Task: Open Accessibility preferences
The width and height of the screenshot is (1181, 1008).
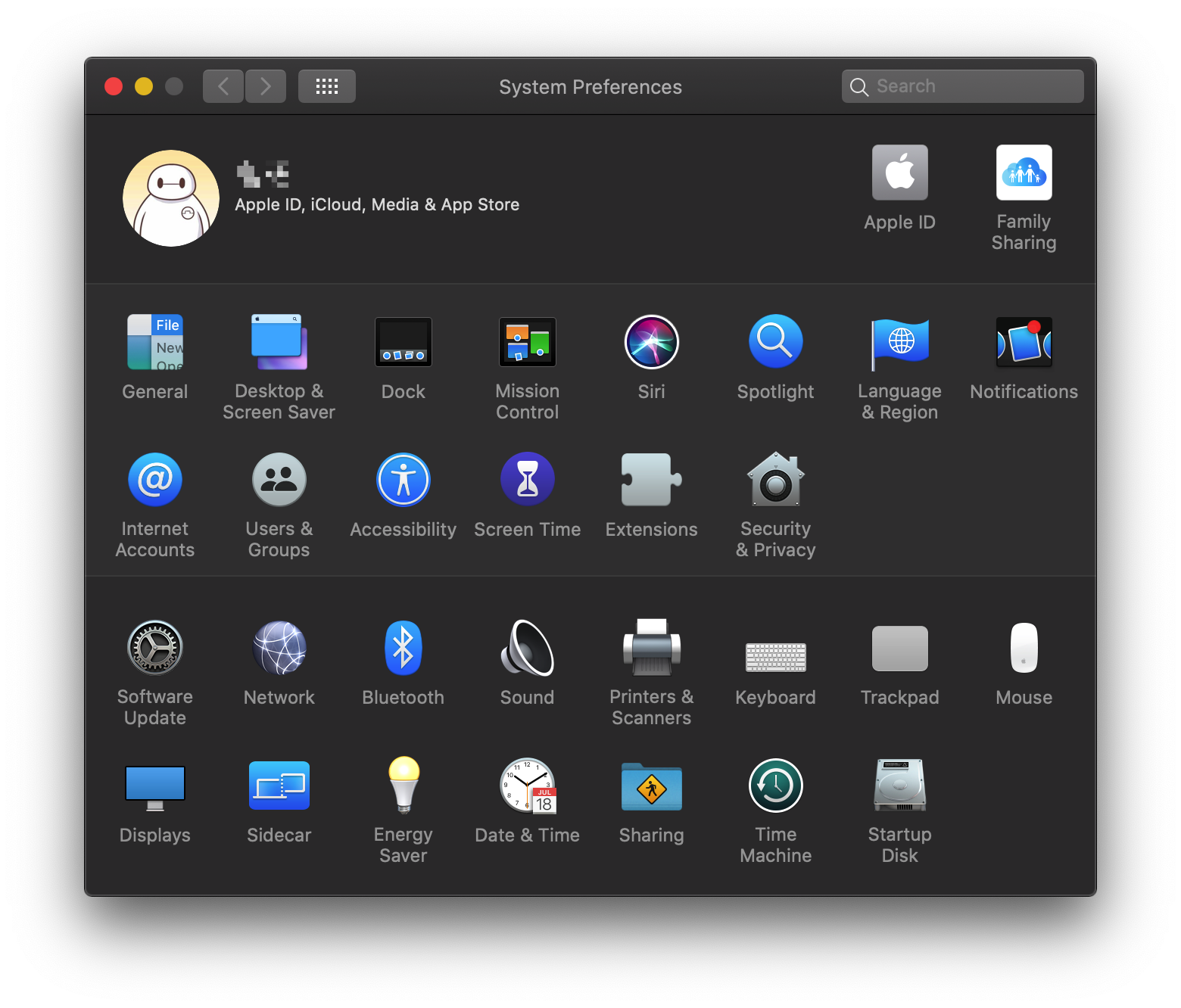Action: click(404, 480)
